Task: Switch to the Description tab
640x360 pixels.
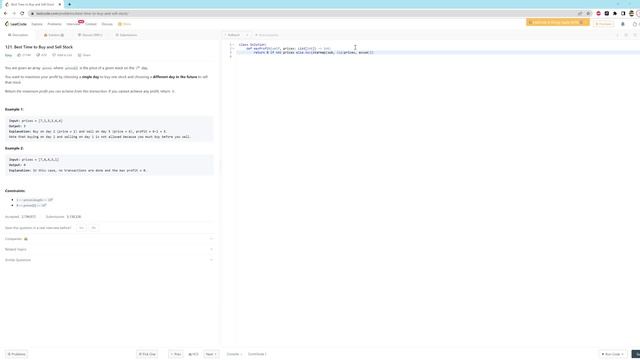Action: coord(18,35)
